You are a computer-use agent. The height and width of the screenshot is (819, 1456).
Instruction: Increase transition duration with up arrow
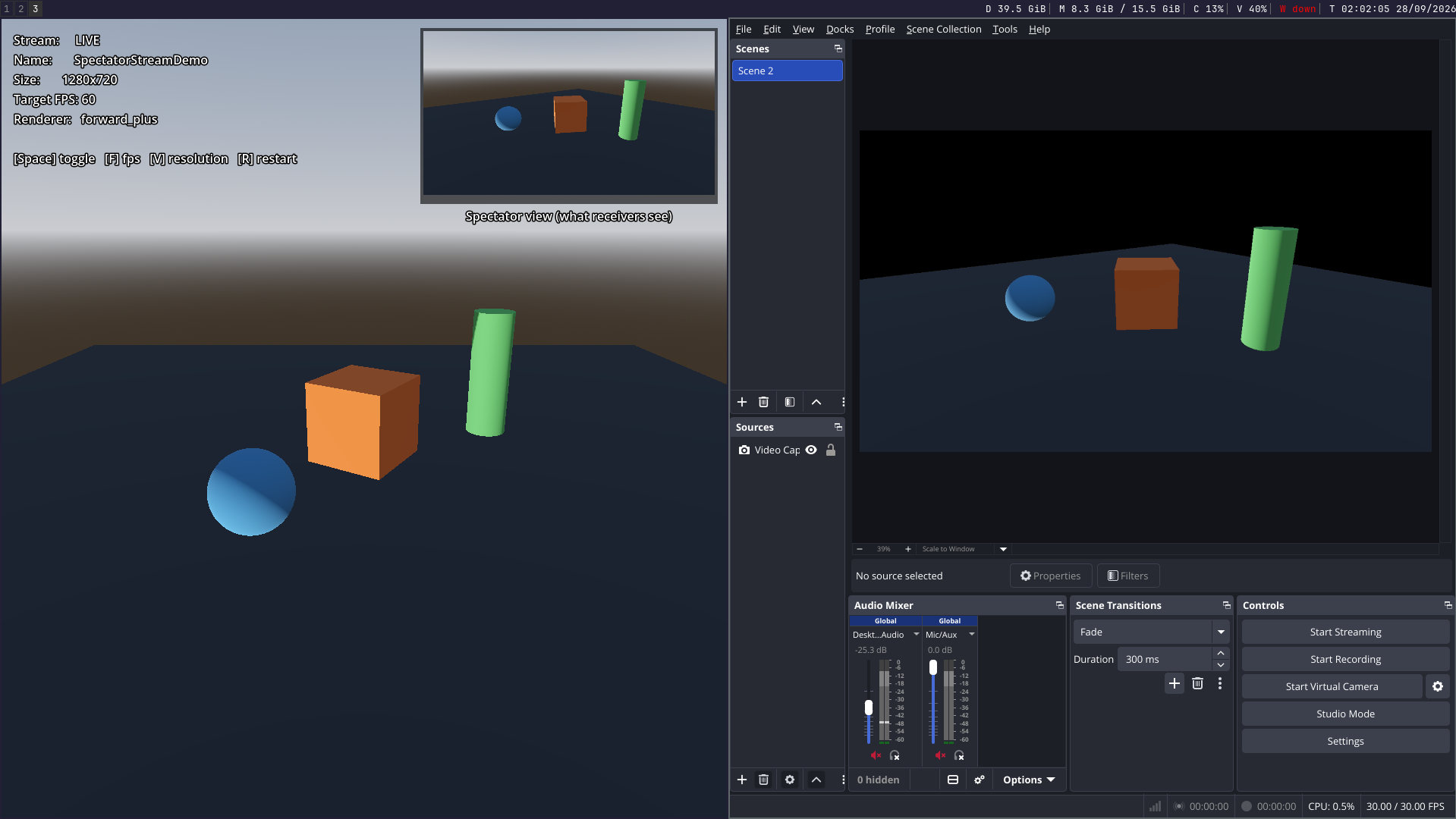click(x=1221, y=653)
